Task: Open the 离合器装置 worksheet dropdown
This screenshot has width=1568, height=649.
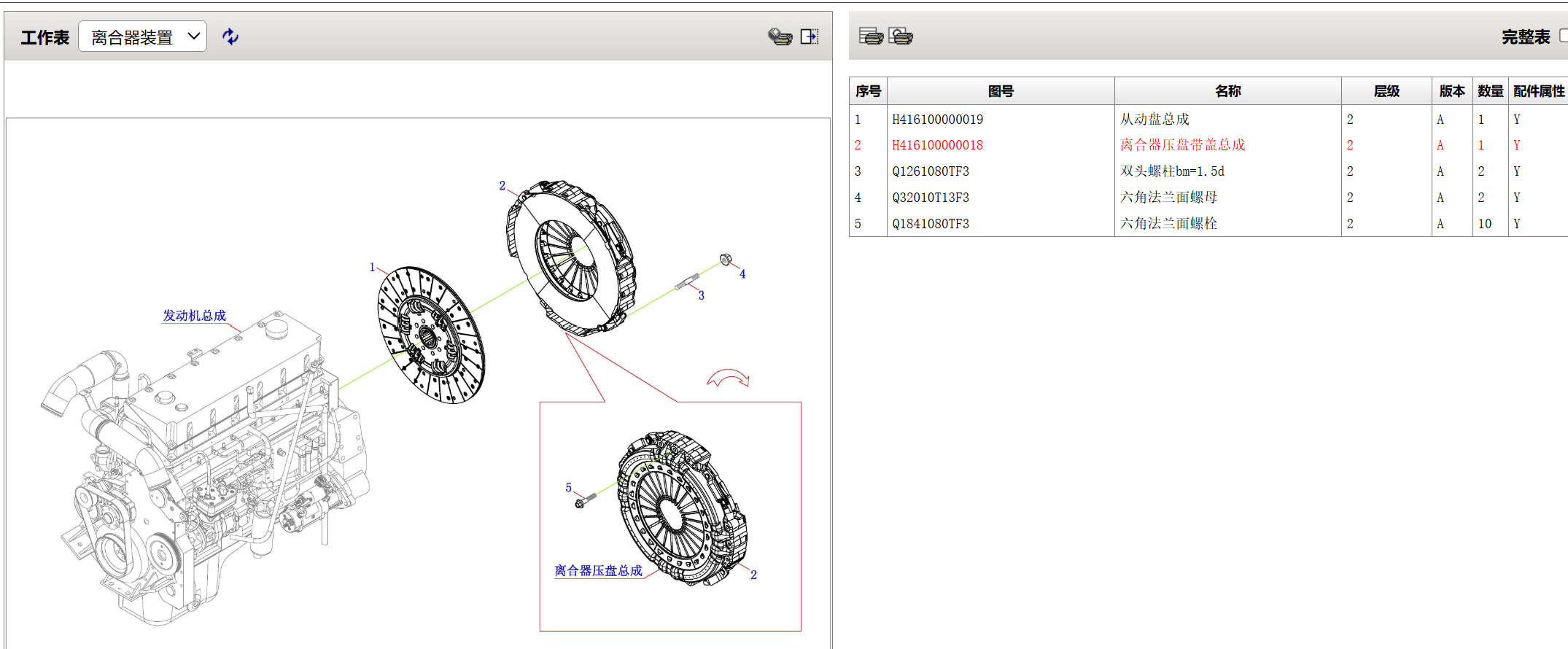Action: pos(143,36)
